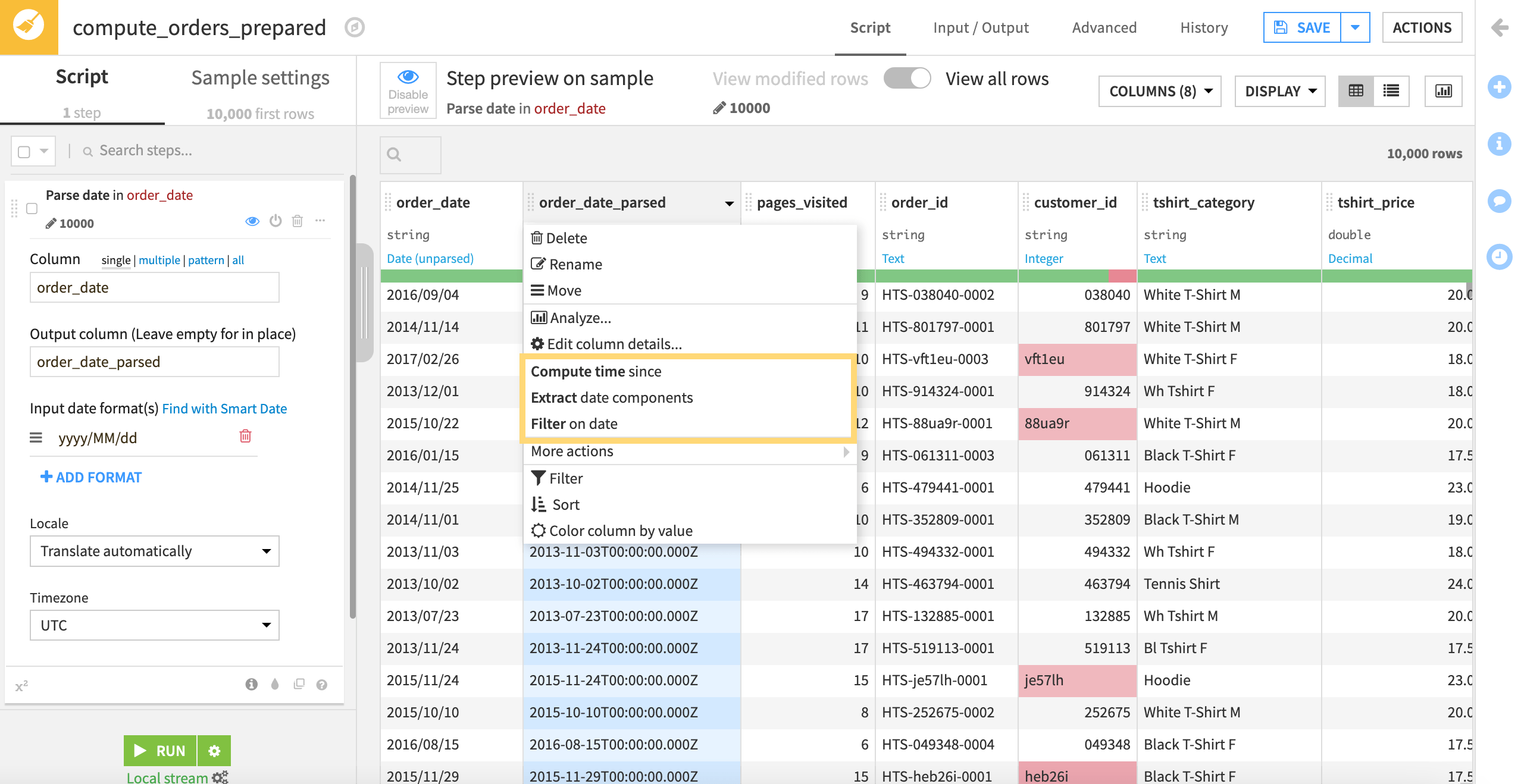Expand the More actions submenu
Viewport: 1521px width, 784px height.
(689, 451)
